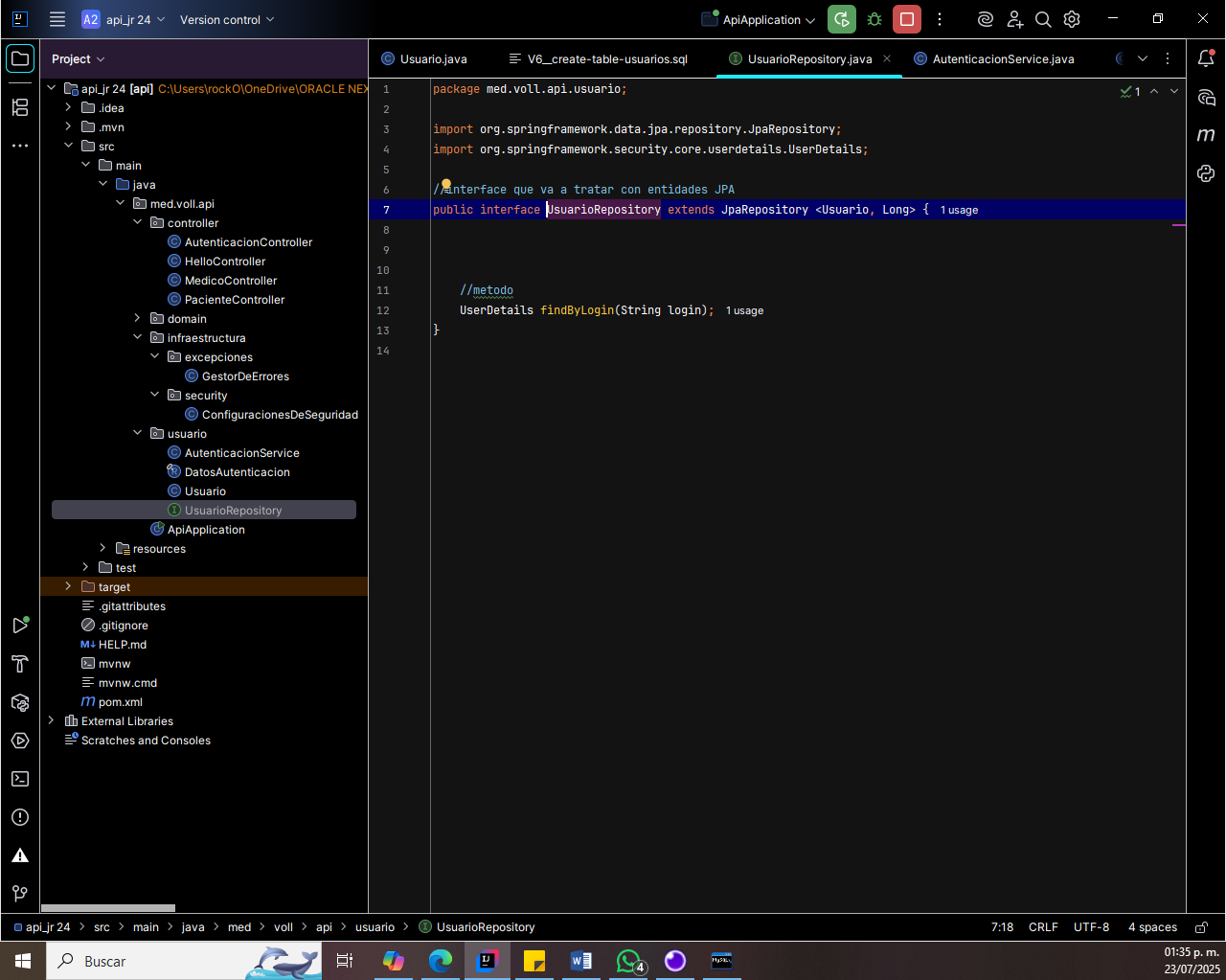Open Search Everywhere magnifier
Screen dimensions: 1226x980
(x=1043, y=19)
